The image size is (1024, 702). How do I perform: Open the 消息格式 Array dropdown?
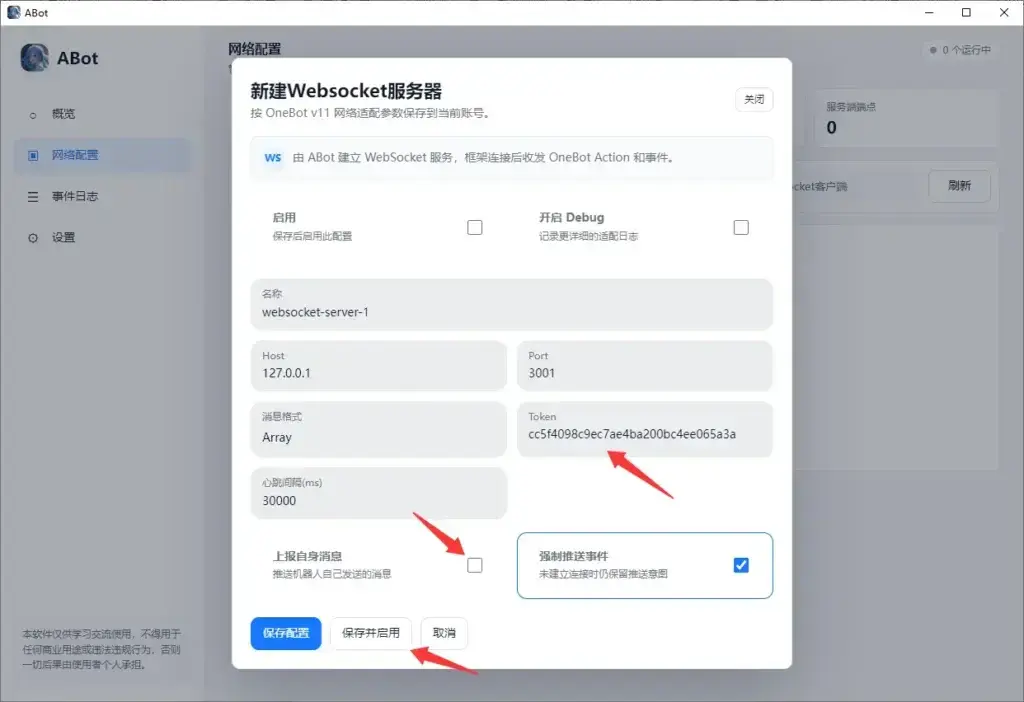[379, 429]
